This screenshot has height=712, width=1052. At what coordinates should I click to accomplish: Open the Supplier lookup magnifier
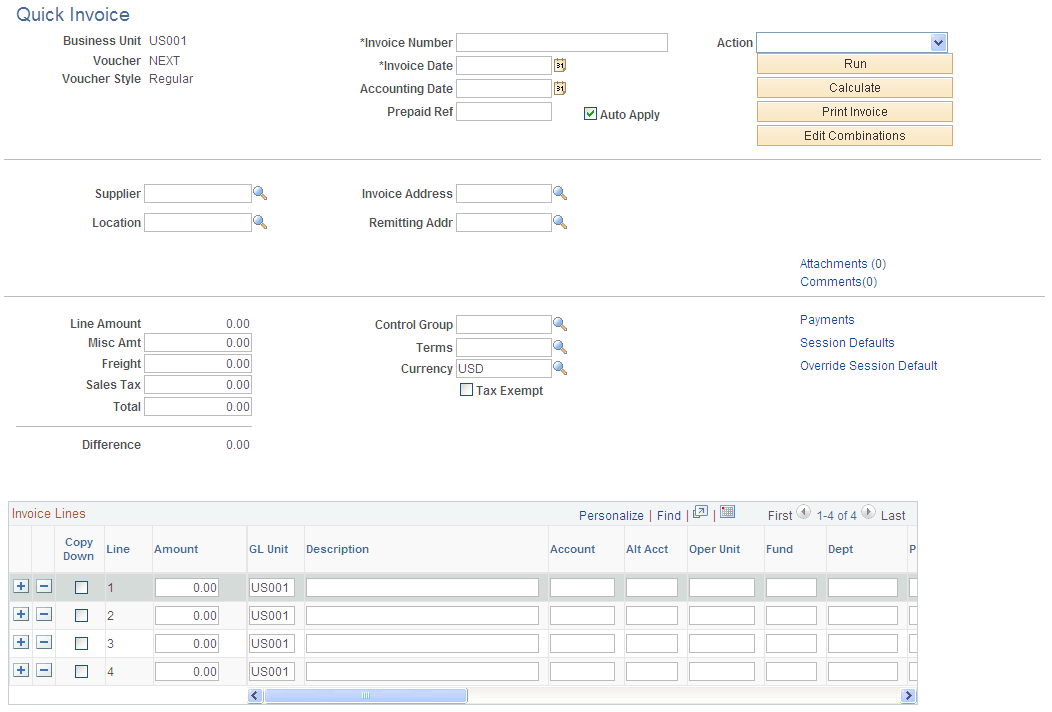(x=261, y=193)
